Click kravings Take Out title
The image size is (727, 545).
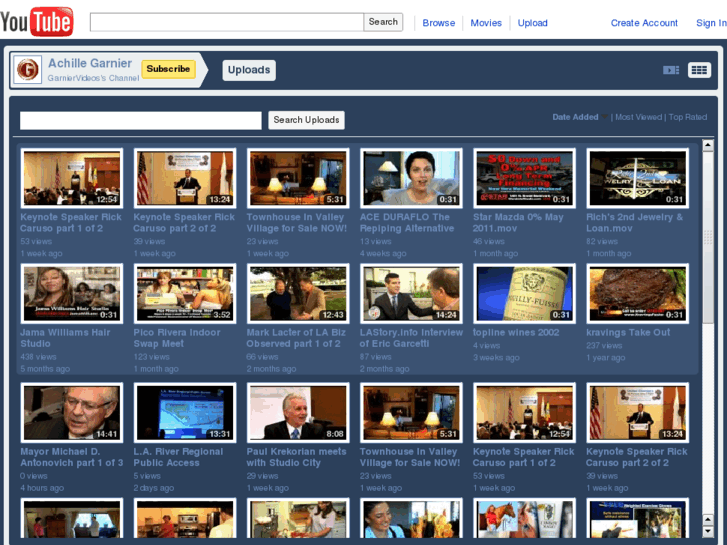coord(628,333)
